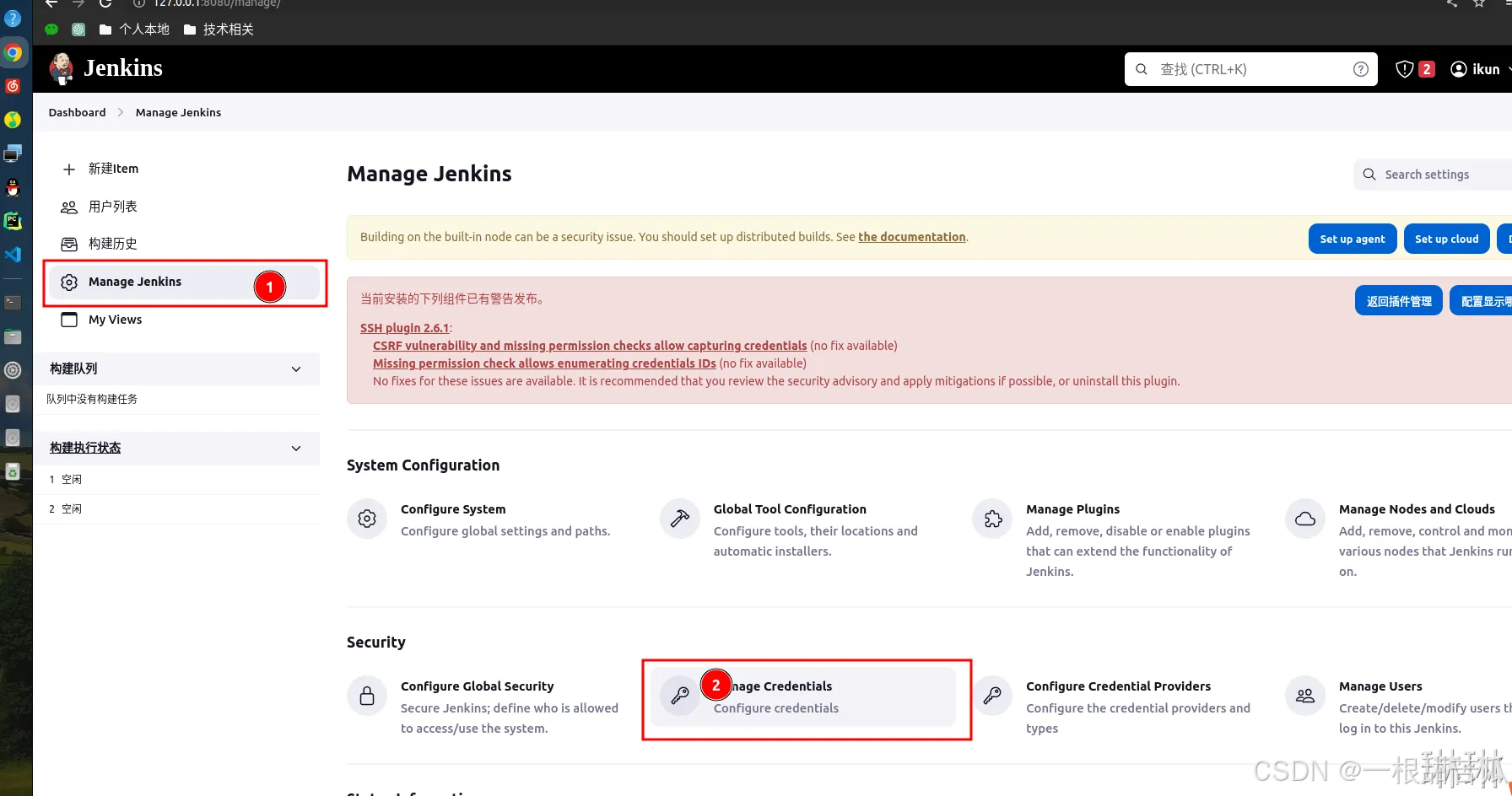Image resolution: width=1512 pixels, height=796 pixels.
Task: Click the 返回插件管理 button
Action: pos(1399,301)
